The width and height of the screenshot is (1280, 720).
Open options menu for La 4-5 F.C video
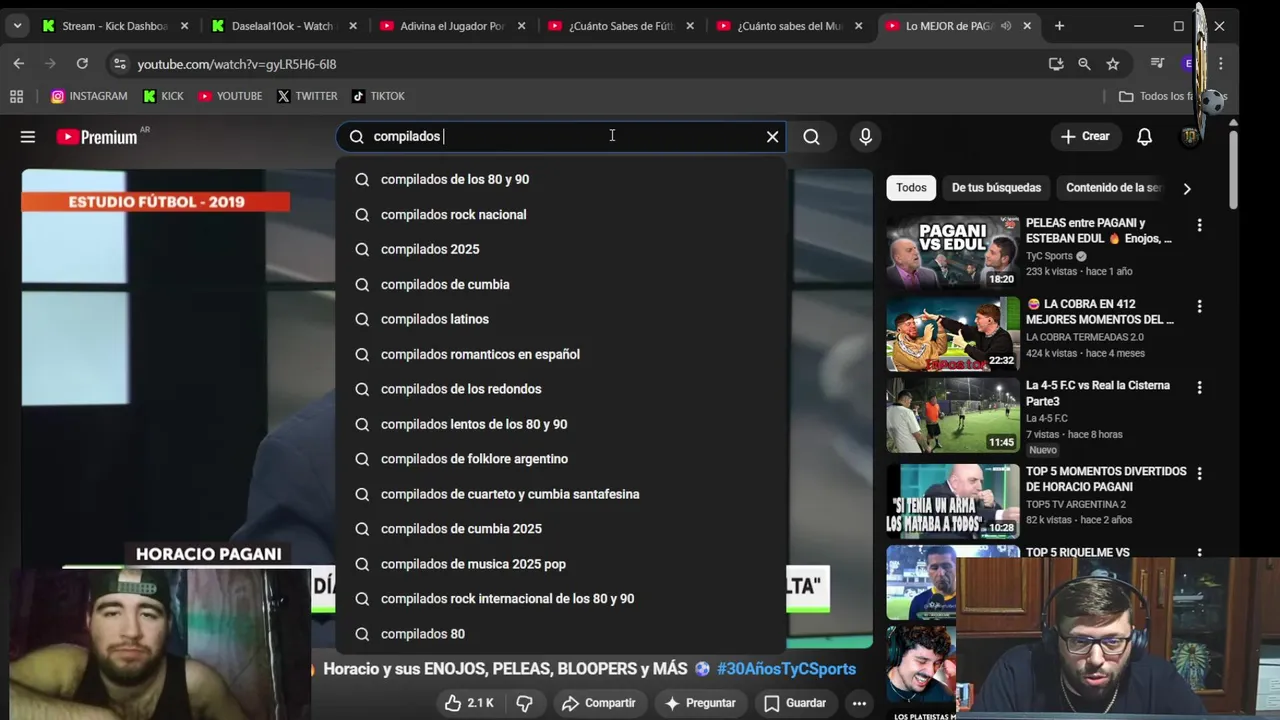pyautogui.click(x=1199, y=388)
